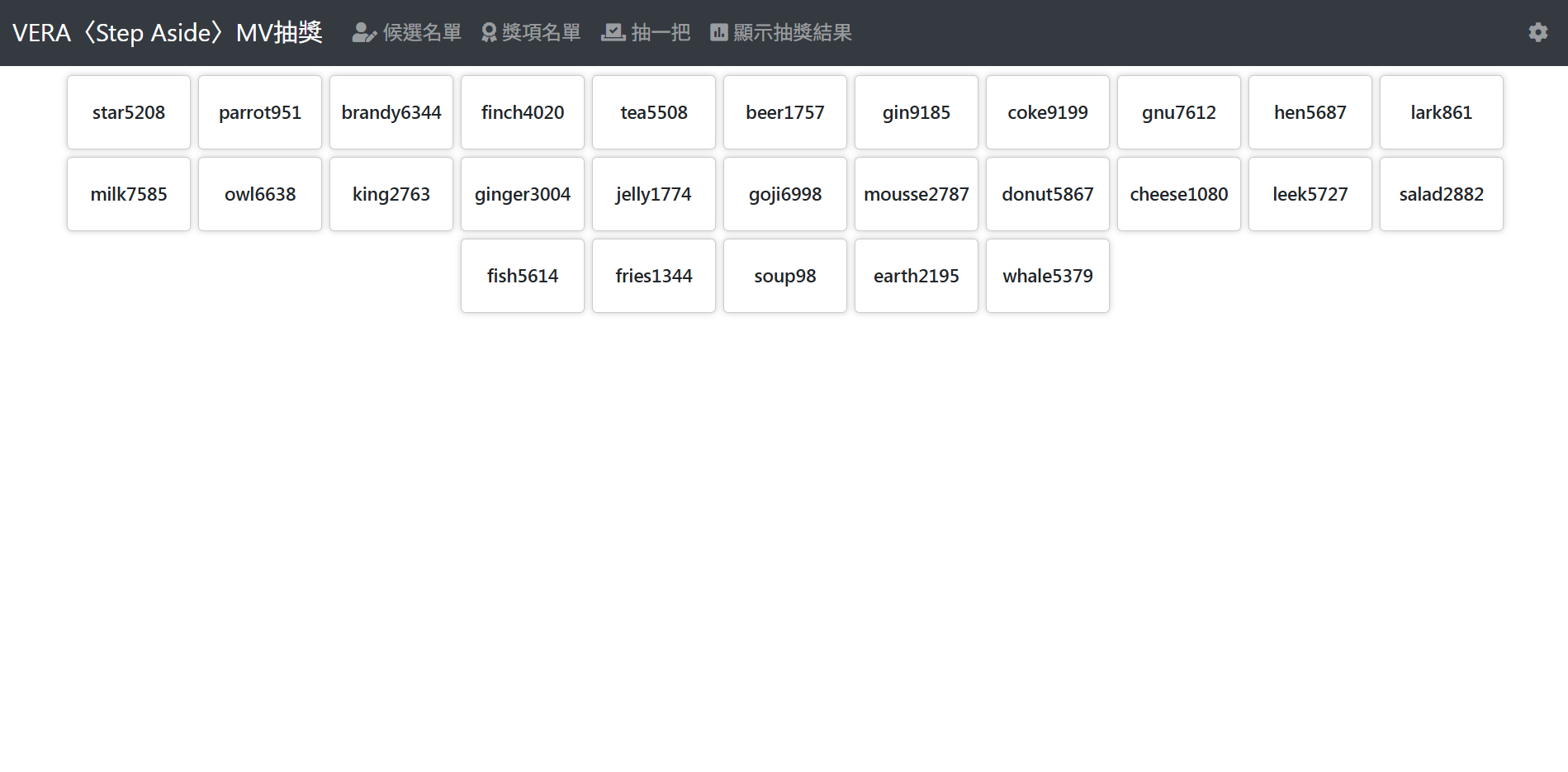This screenshot has height=772, width=1568.
Task: Select 顯示抽獎結果 in the navbar
Action: coord(781,32)
